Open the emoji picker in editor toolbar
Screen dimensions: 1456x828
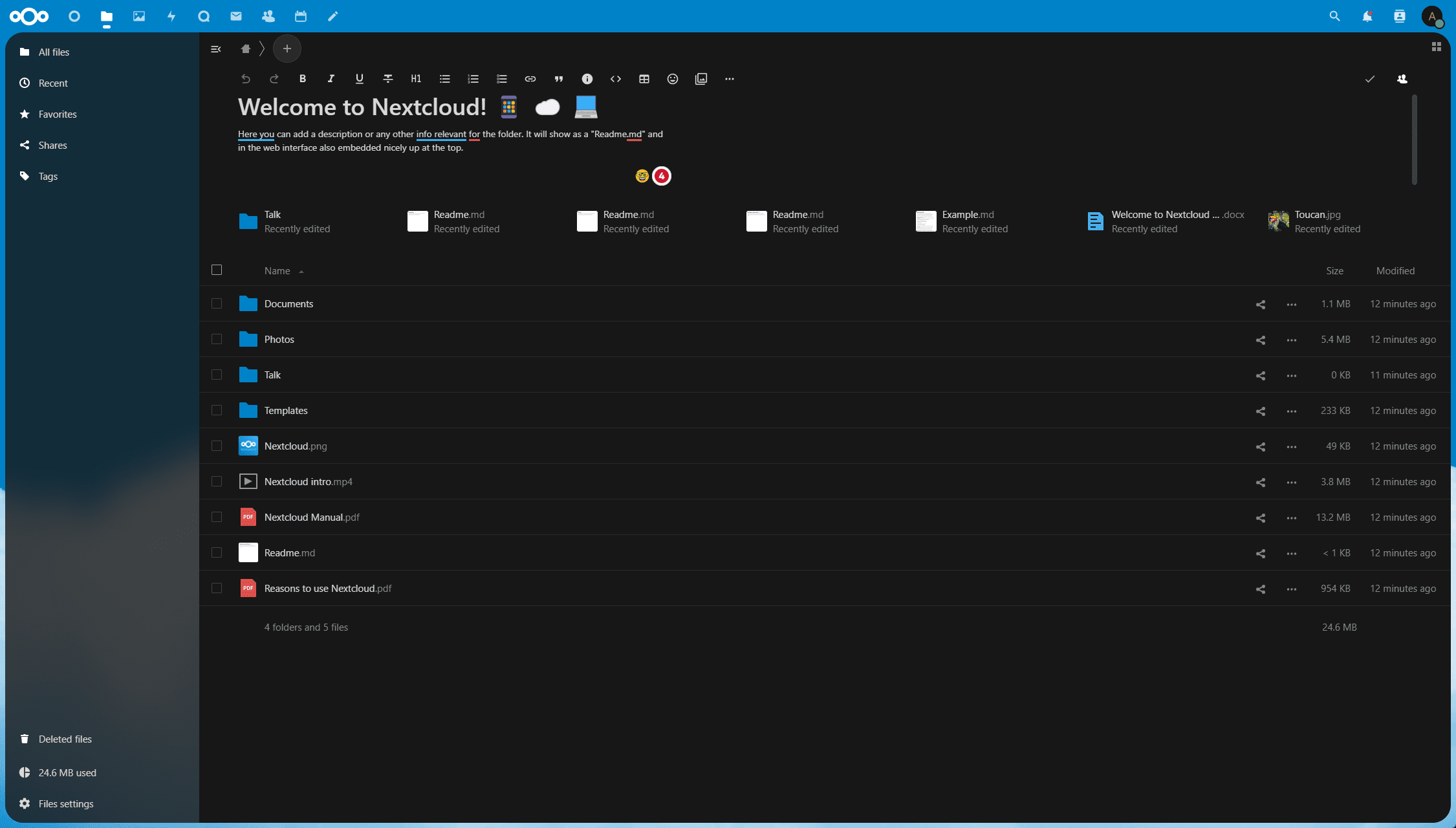tap(672, 79)
